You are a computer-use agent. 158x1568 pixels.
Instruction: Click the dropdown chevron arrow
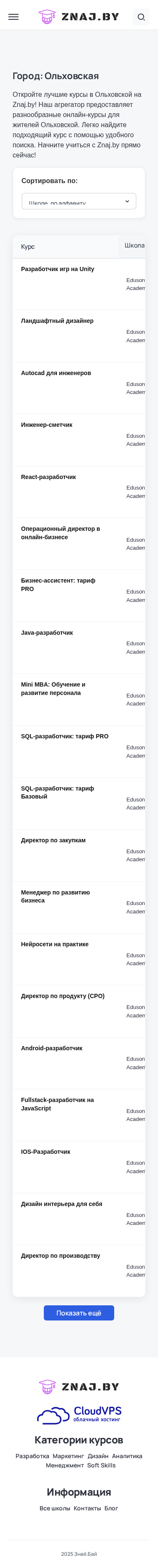pos(127,202)
